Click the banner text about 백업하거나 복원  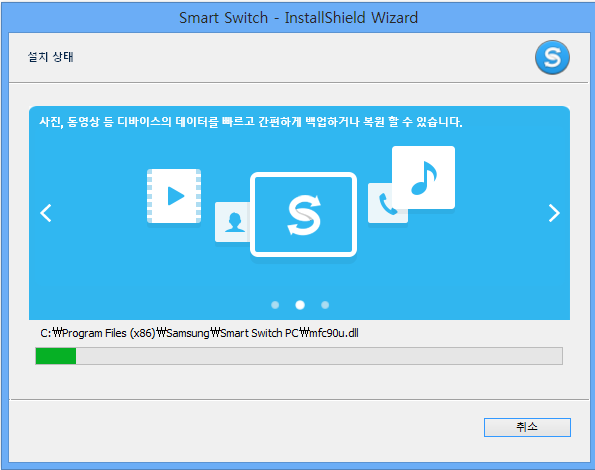tap(251, 122)
